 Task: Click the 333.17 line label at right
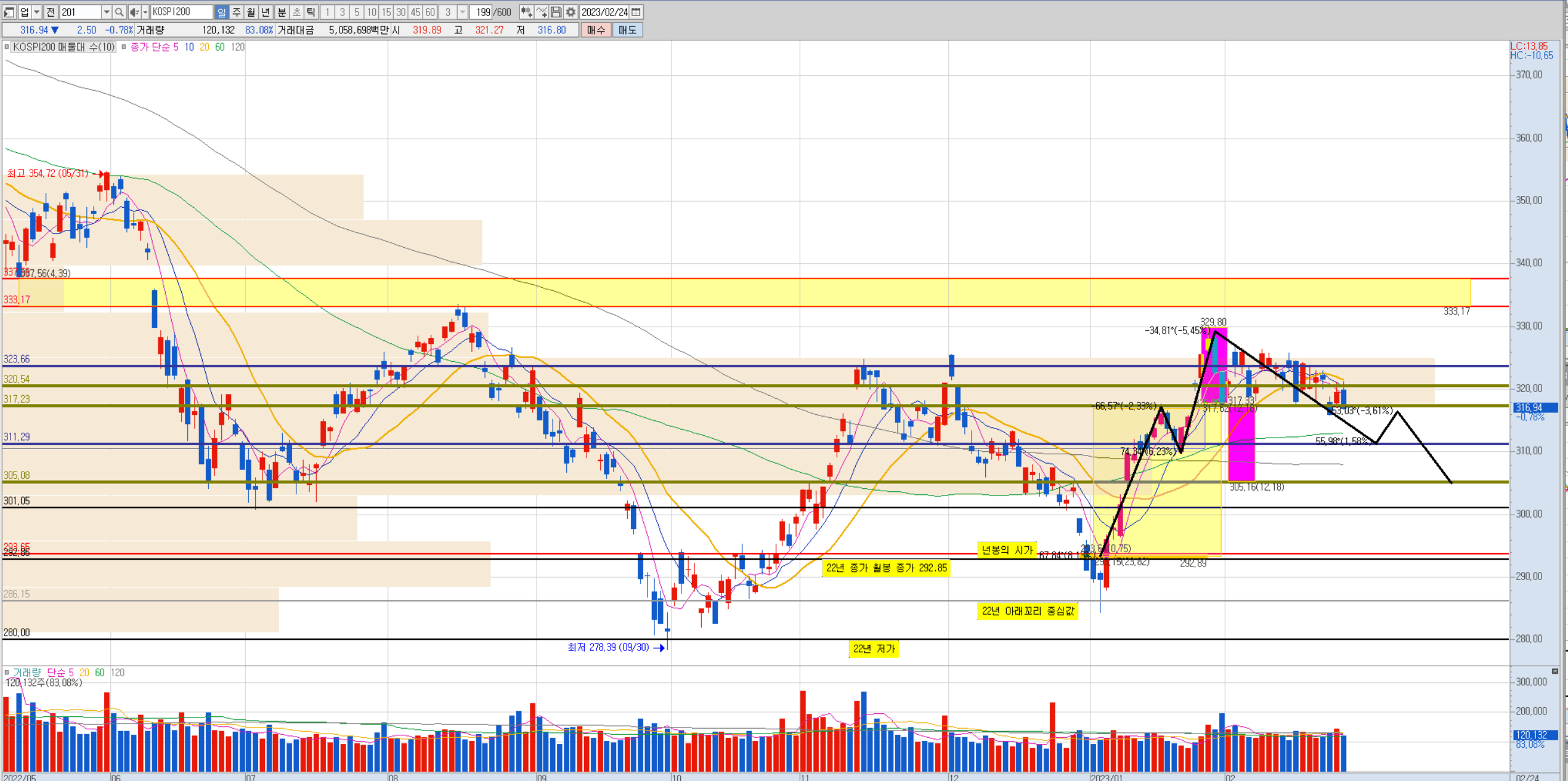[x=1456, y=311]
